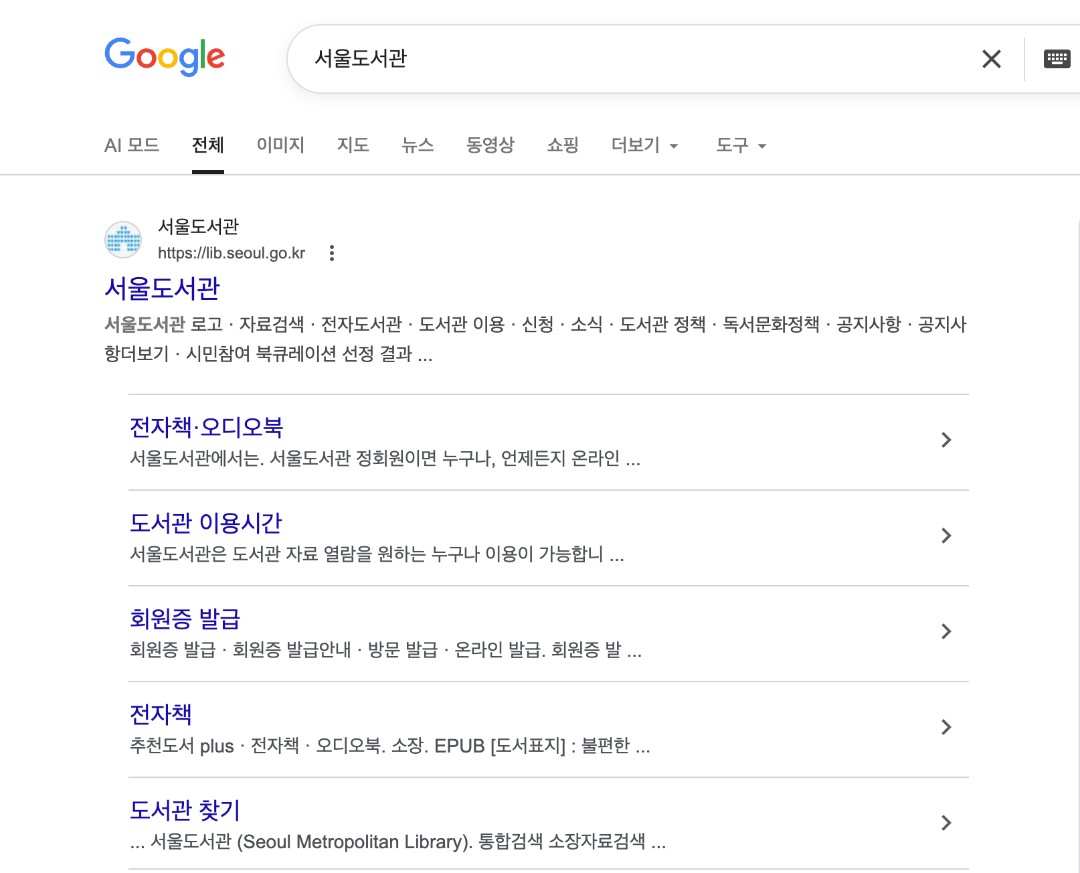1080x873 pixels.
Task: Click the snippet 회원증 발급 · 회원증 발급안내
Action: point(386,650)
